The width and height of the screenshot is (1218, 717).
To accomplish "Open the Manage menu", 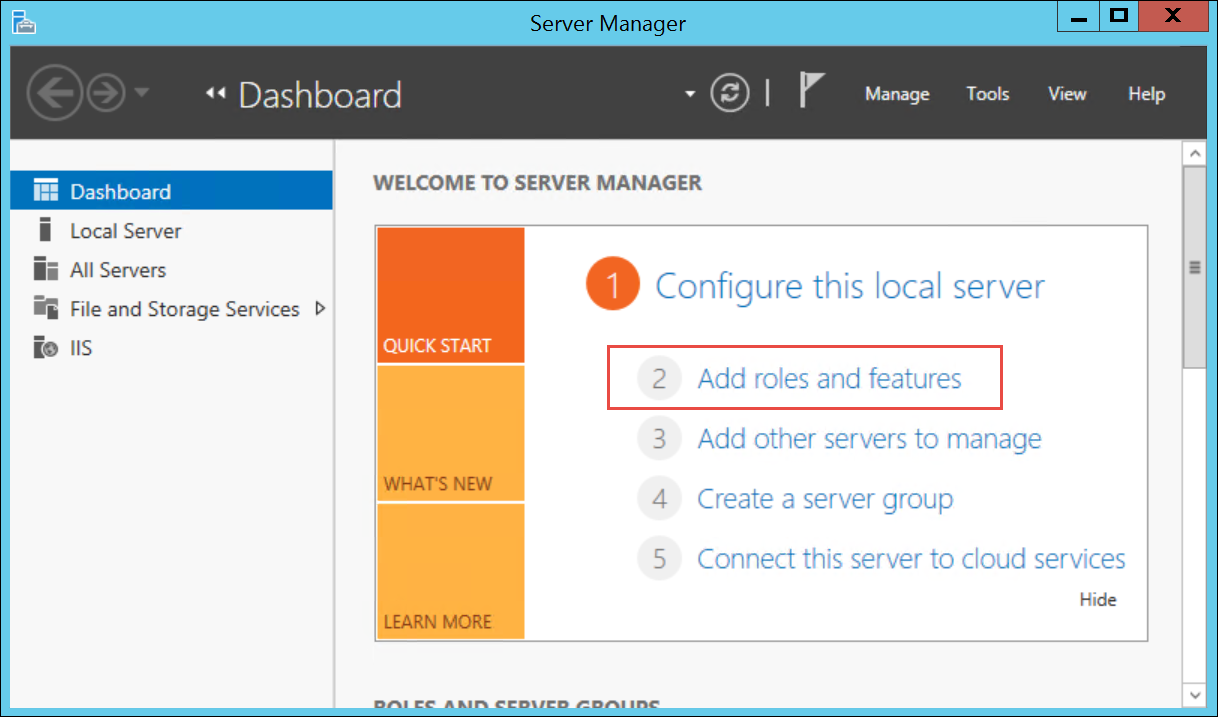I will (897, 94).
